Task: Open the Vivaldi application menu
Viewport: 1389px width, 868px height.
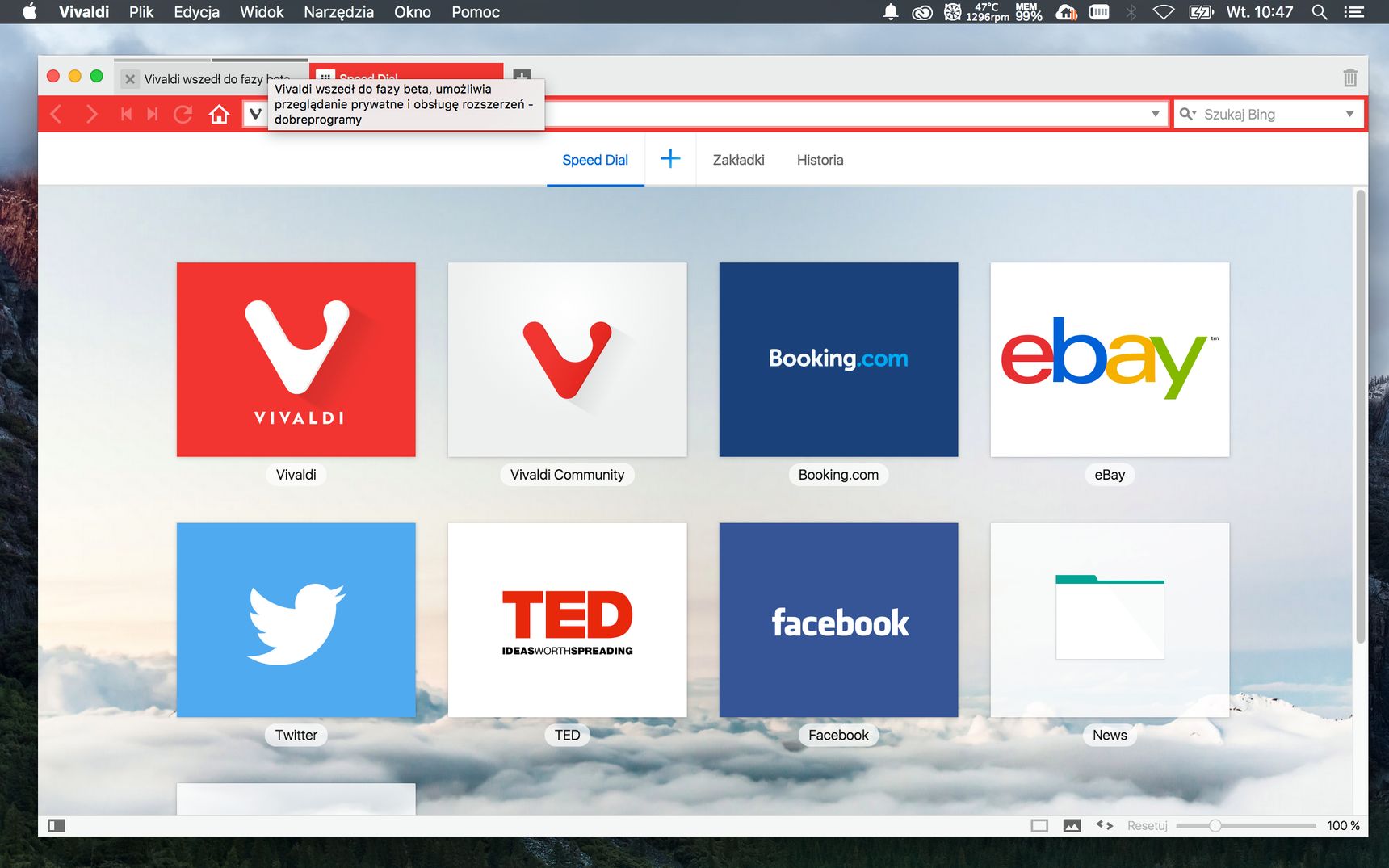Action: tap(84, 12)
